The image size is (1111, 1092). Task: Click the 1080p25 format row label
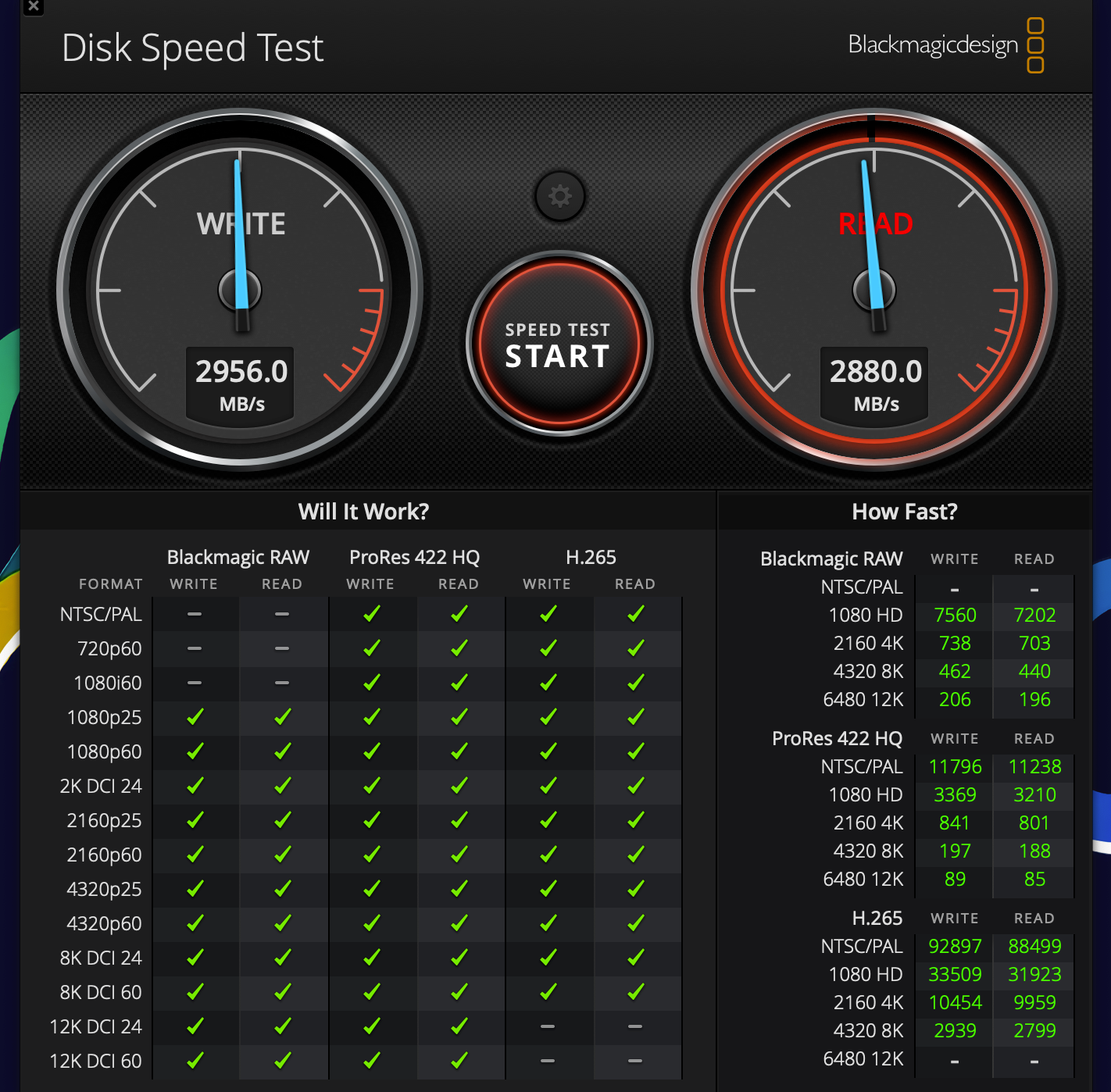105,718
